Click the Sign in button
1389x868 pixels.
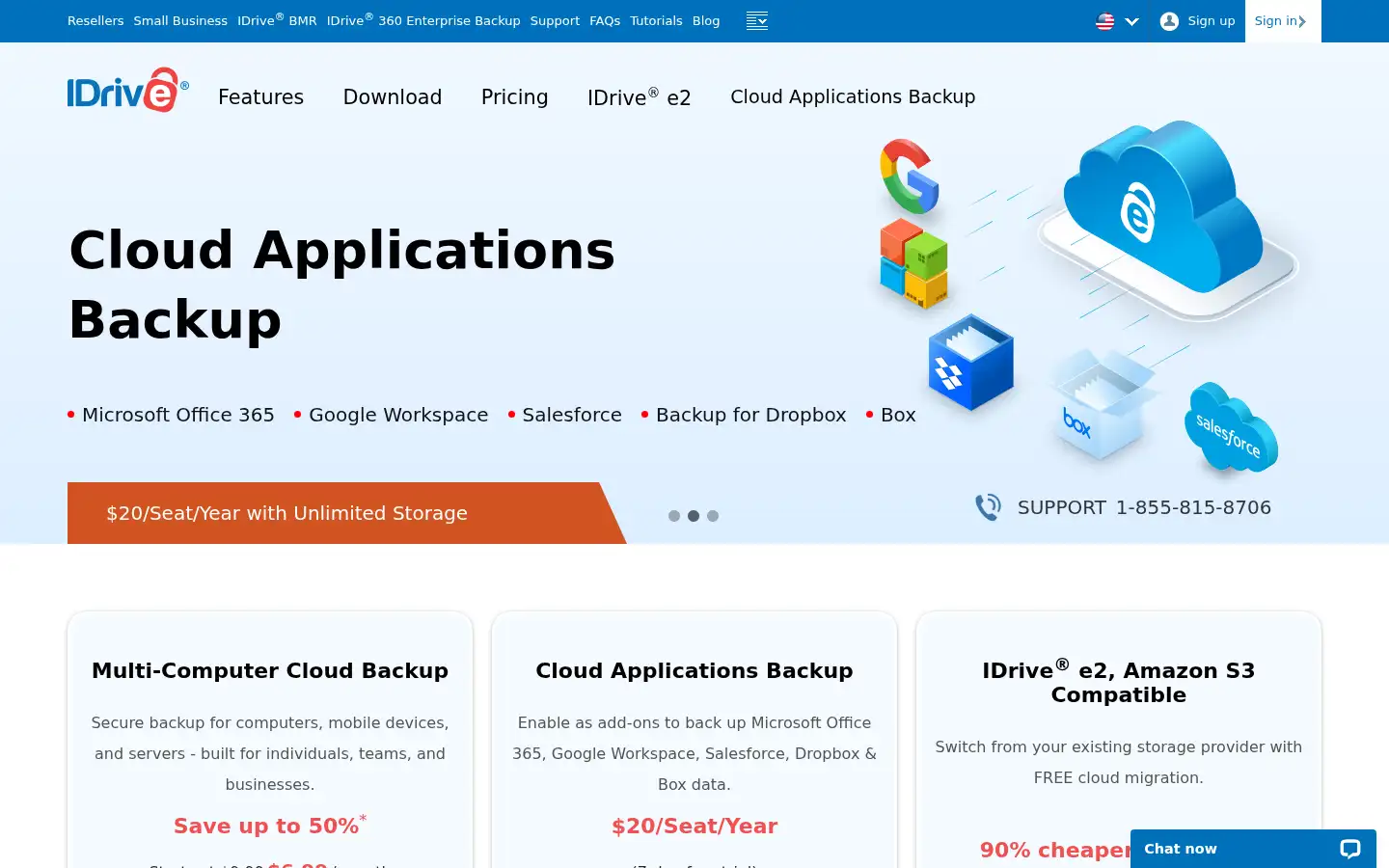1282,21
